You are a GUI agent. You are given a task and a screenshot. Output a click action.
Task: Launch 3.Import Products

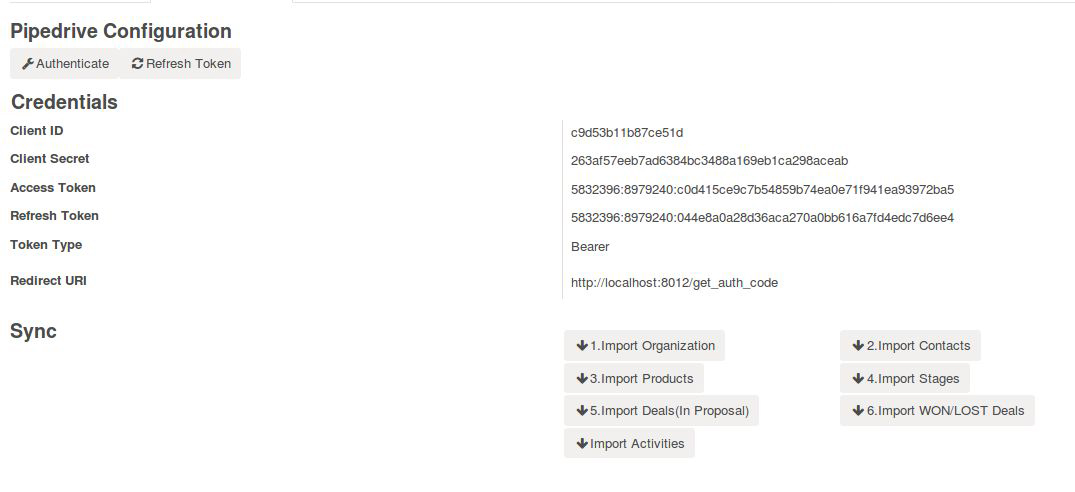[634, 378]
